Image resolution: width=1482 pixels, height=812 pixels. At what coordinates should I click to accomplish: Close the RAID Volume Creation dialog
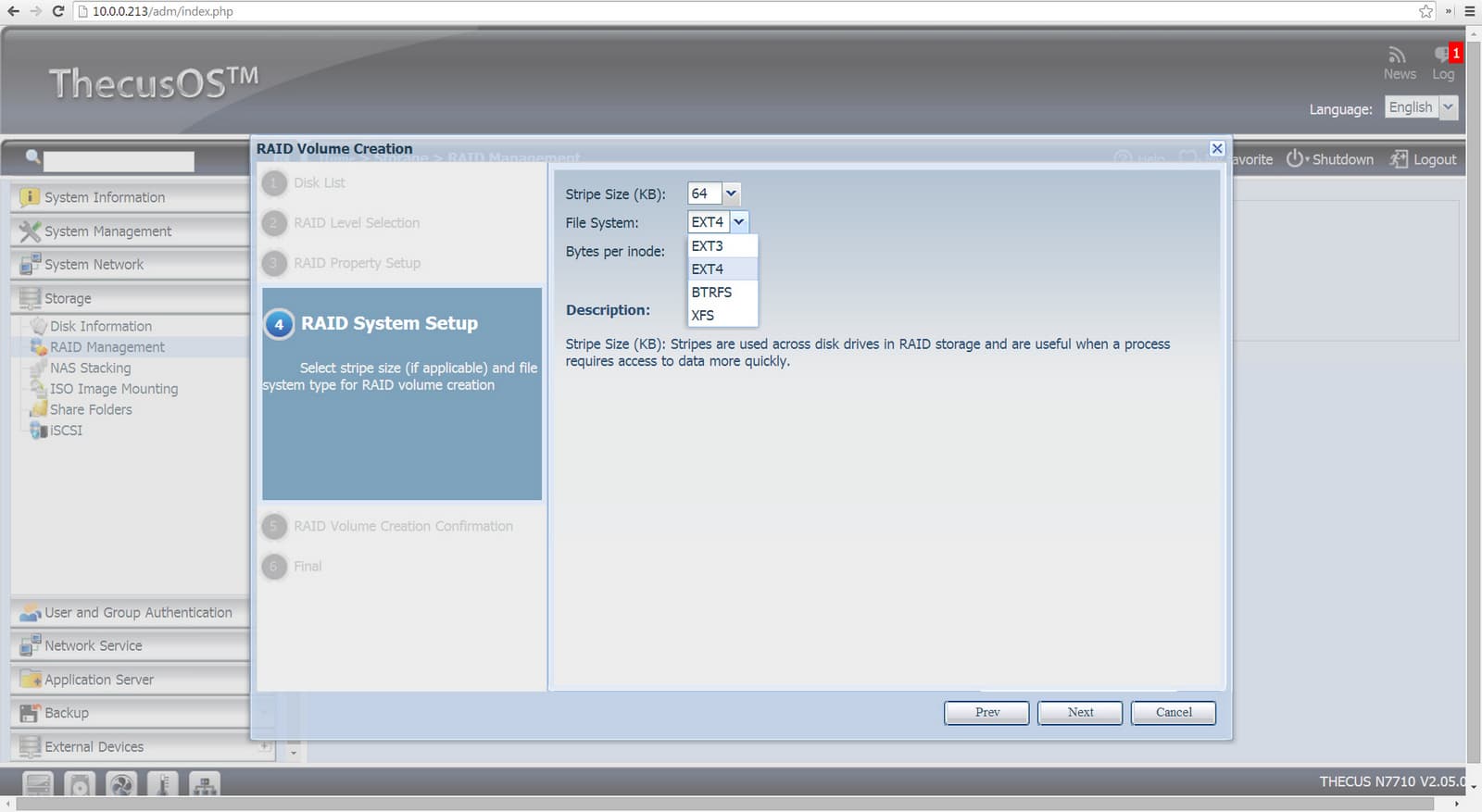click(1217, 148)
